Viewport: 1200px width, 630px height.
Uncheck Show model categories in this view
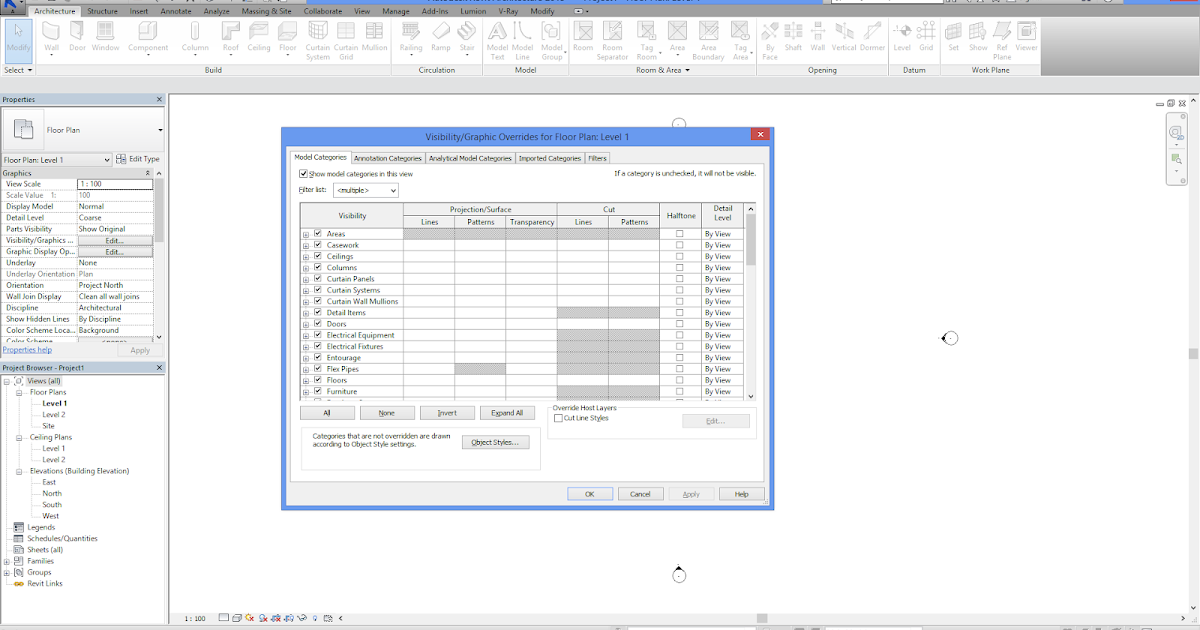pyautogui.click(x=303, y=173)
